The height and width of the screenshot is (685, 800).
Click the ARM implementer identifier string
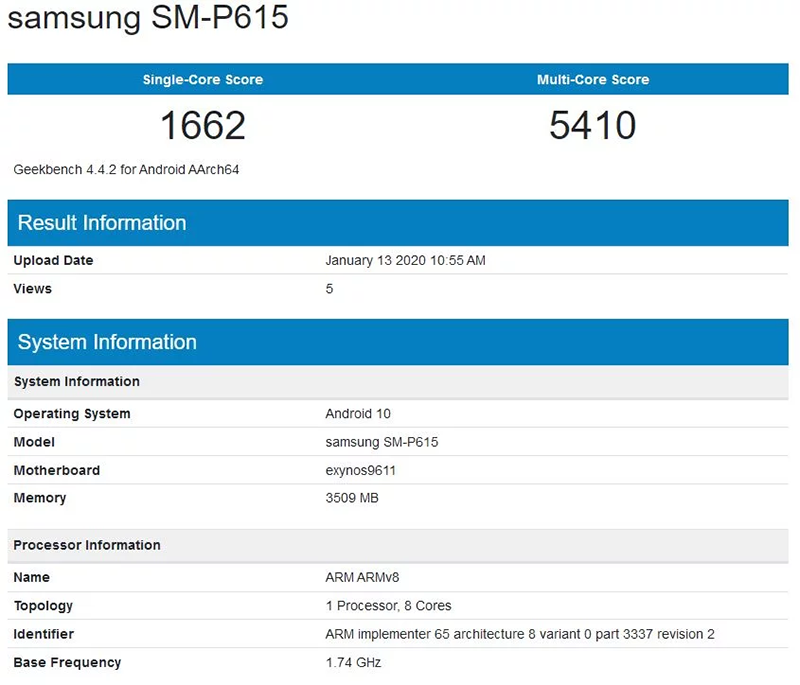(x=519, y=634)
